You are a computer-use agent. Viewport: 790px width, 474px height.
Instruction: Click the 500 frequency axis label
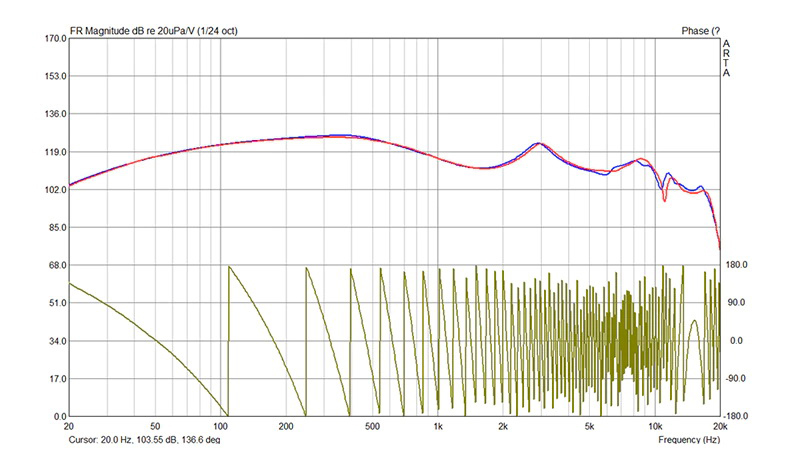click(372, 426)
